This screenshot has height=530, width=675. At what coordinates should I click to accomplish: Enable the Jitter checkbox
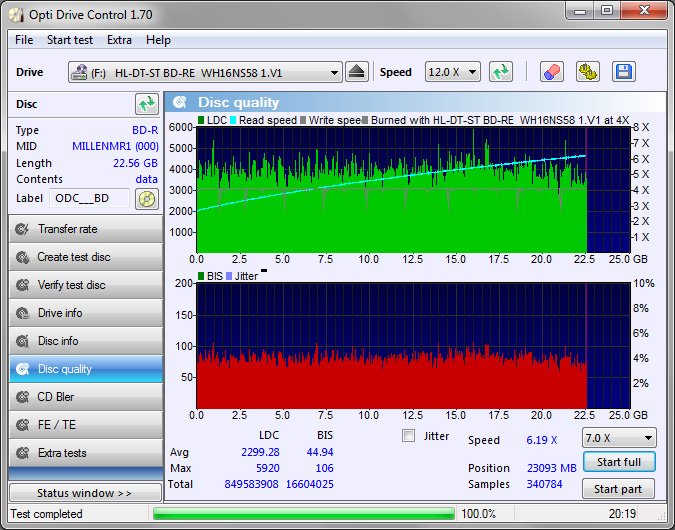pos(408,436)
